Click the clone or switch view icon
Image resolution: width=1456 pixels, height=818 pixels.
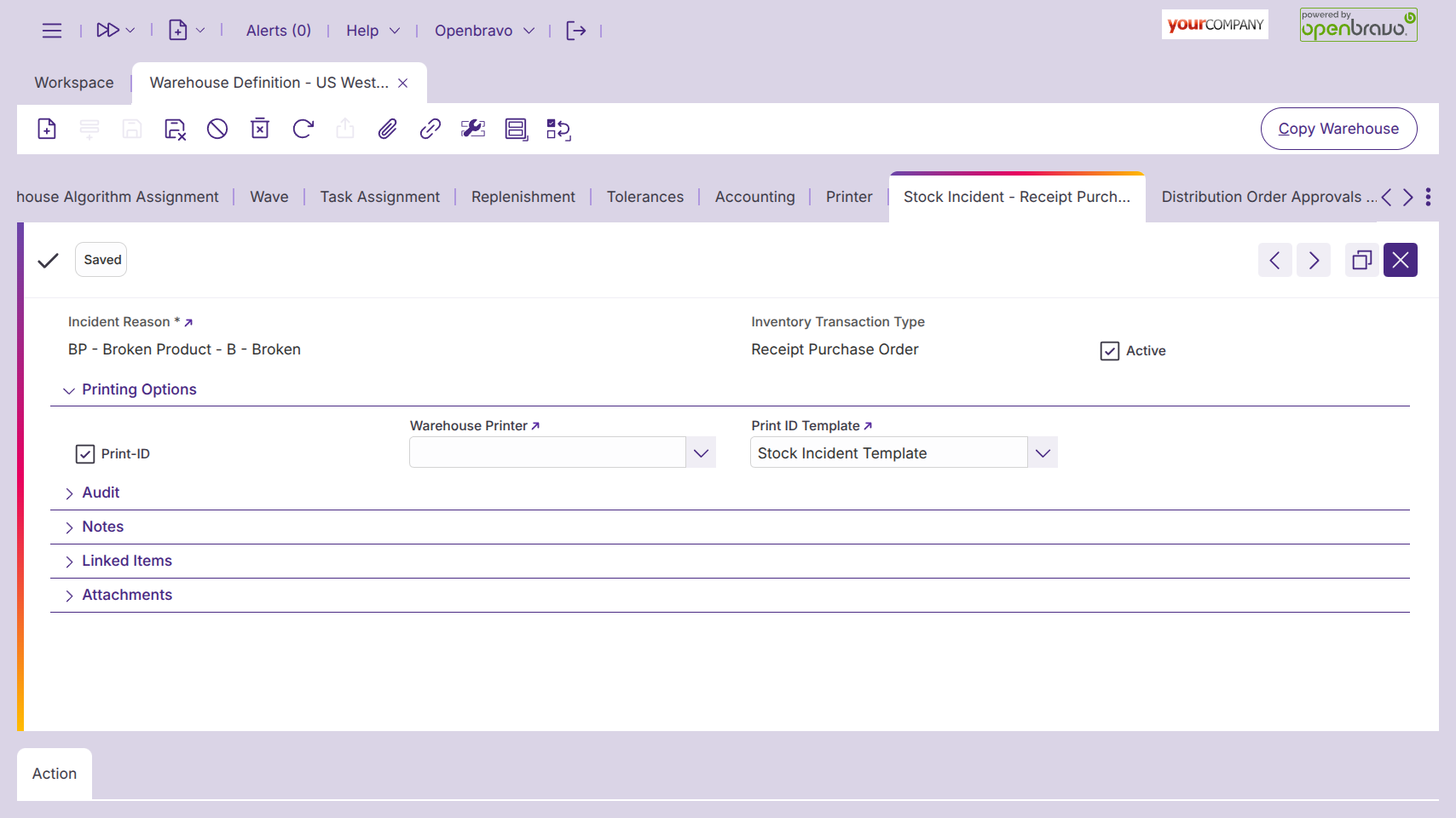coord(558,129)
